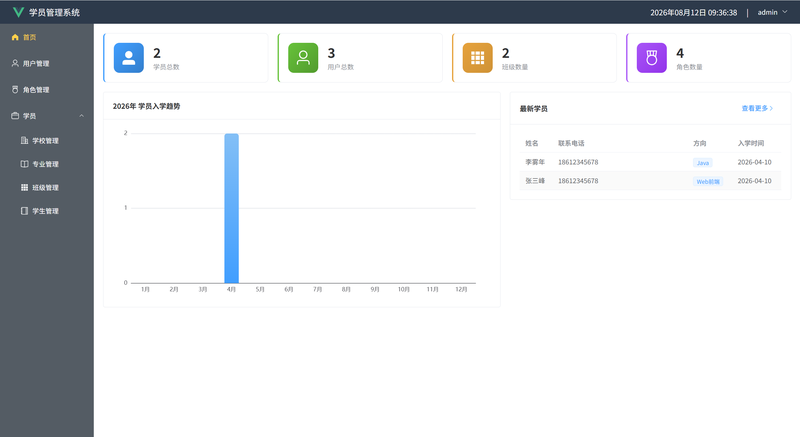Click the 12月 label on chart axis
This screenshot has width=800, height=437.
461,289
